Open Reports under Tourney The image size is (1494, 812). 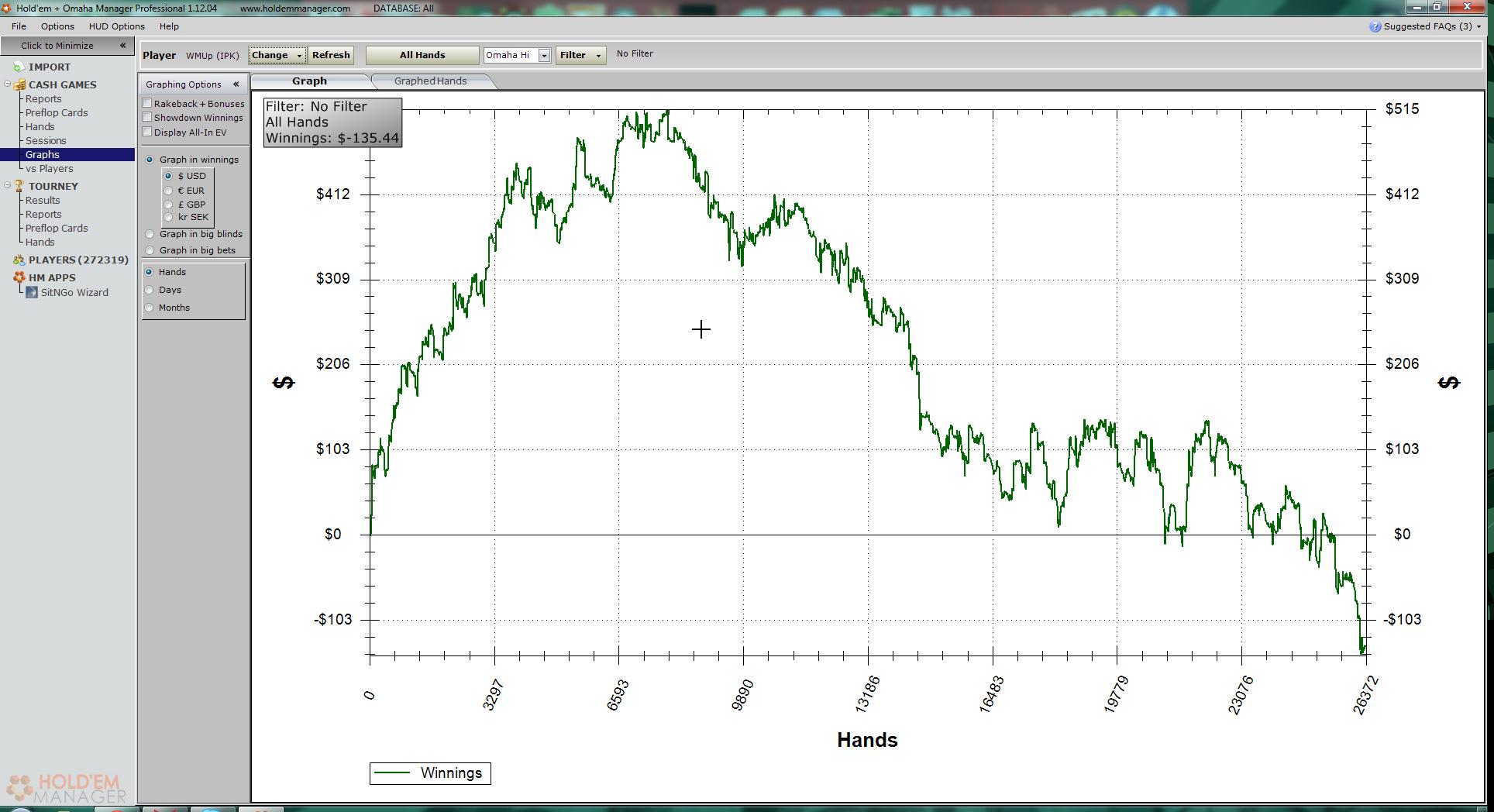click(x=43, y=215)
